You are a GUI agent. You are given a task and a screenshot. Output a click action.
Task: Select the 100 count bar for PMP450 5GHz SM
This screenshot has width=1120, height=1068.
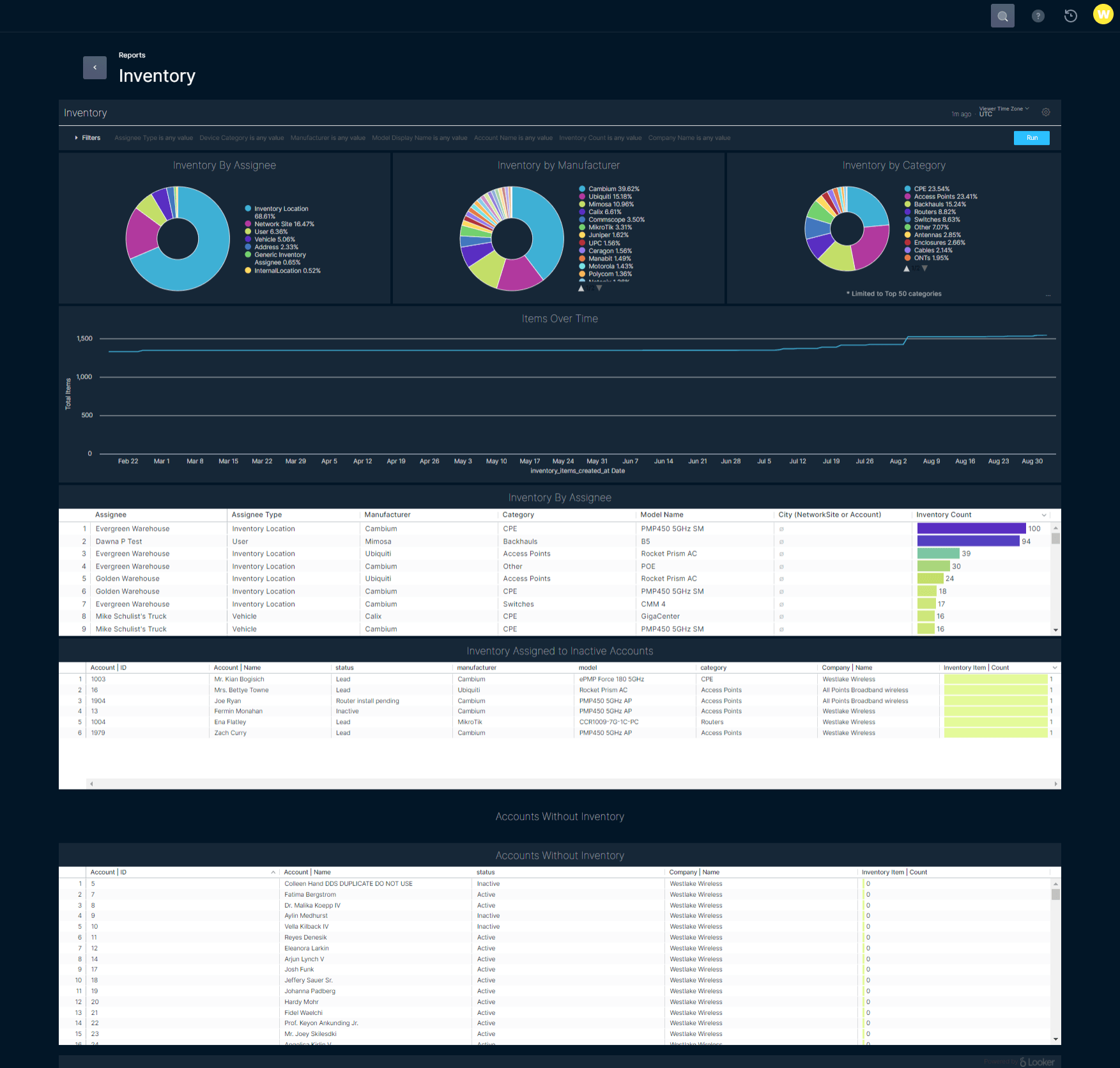971,529
